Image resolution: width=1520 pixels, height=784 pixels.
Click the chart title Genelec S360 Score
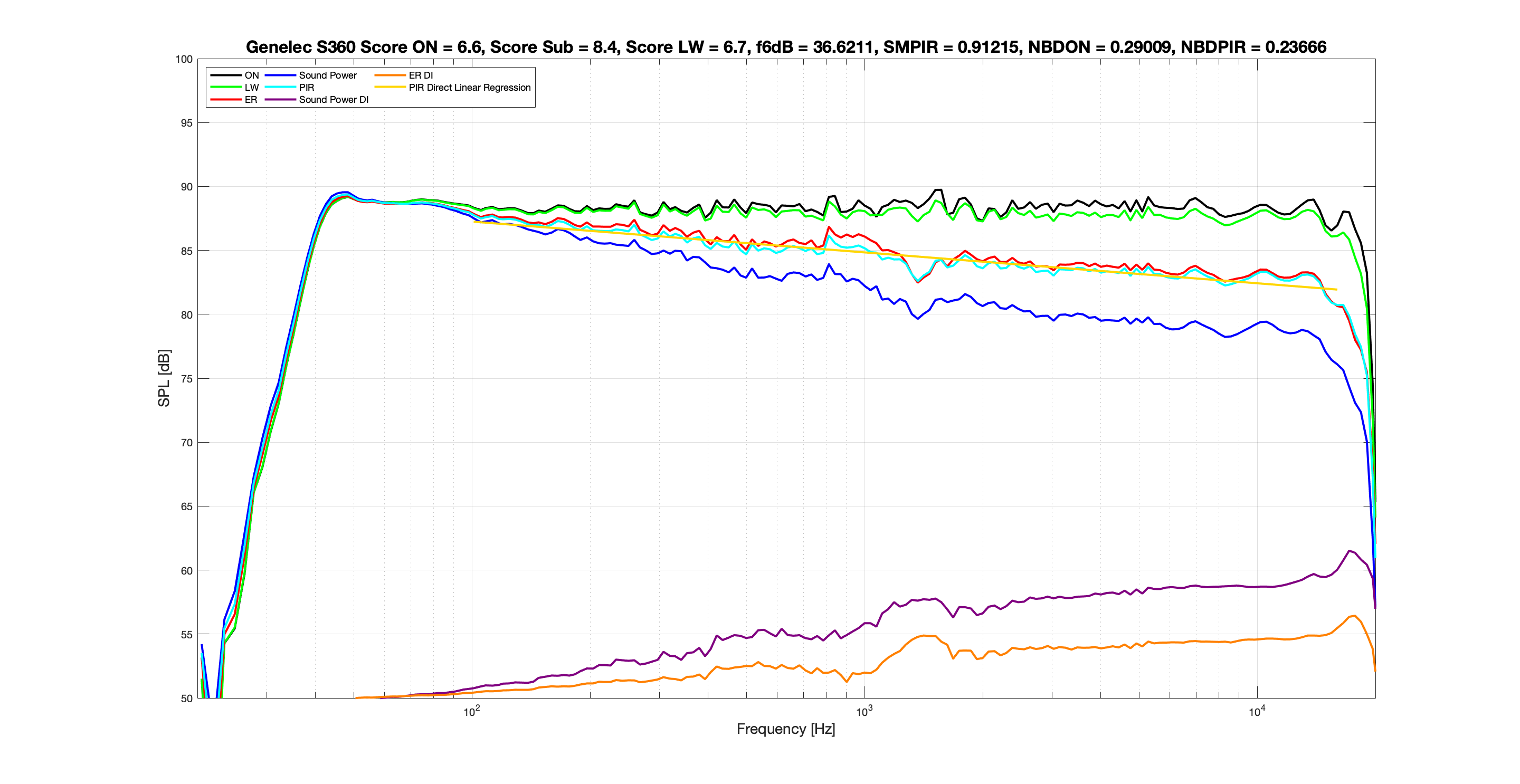(786, 46)
